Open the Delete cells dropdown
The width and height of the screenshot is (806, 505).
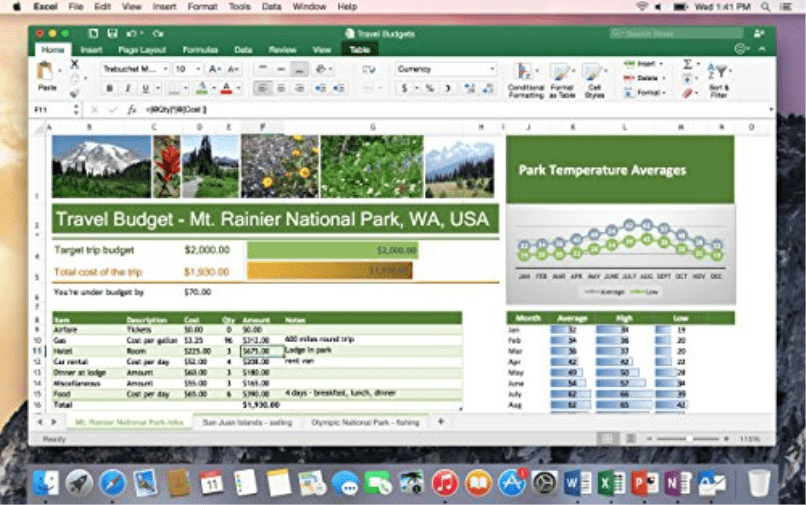tap(645, 78)
